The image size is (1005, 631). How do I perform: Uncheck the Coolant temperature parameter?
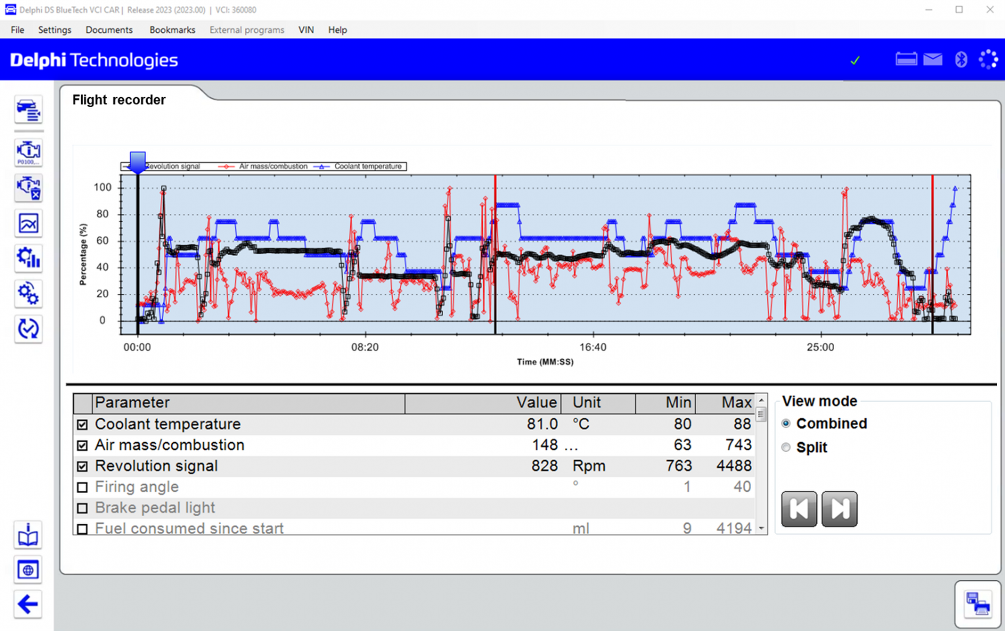click(x=83, y=425)
